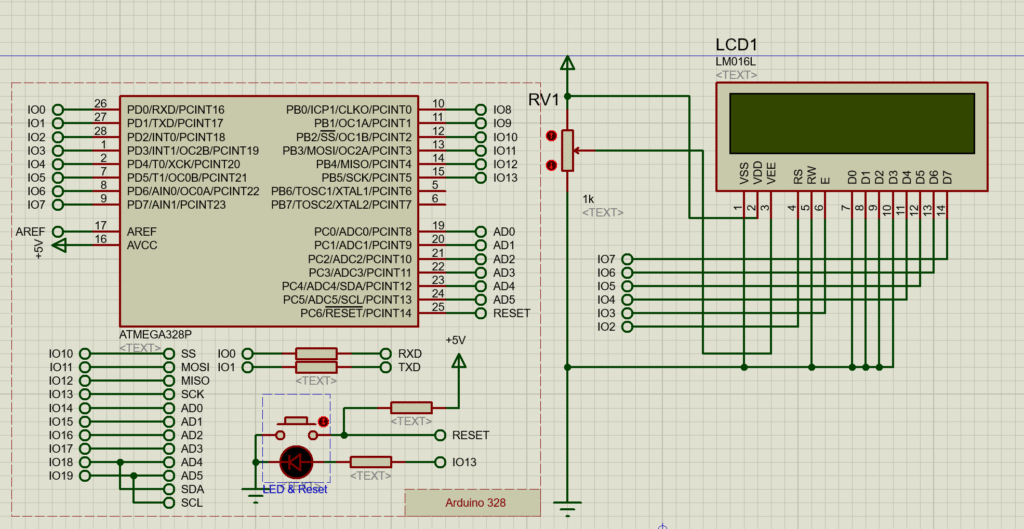Select the reset pushbutton switch symbol
Image resolution: width=1024 pixels, height=529 pixels.
click(296, 428)
